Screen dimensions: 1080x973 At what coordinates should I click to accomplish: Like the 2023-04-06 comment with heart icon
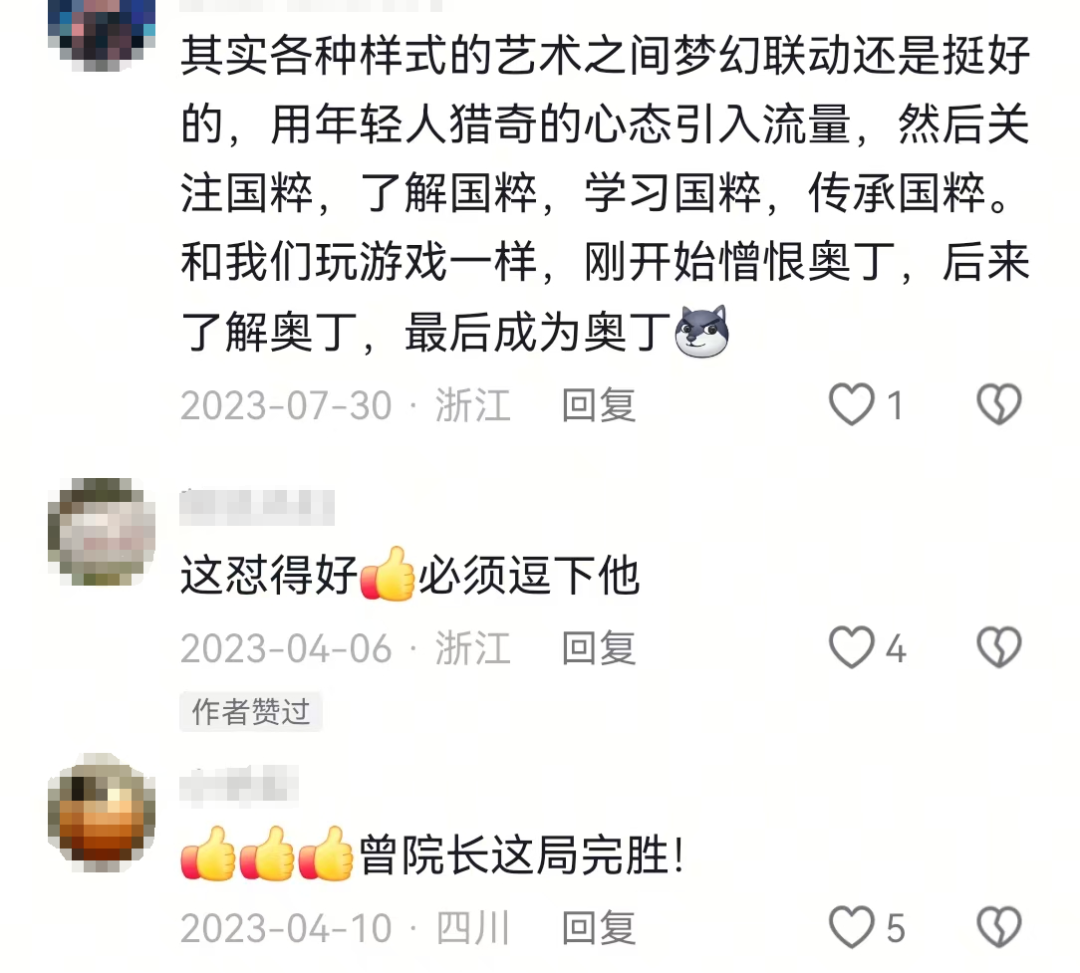coord(851,647)
